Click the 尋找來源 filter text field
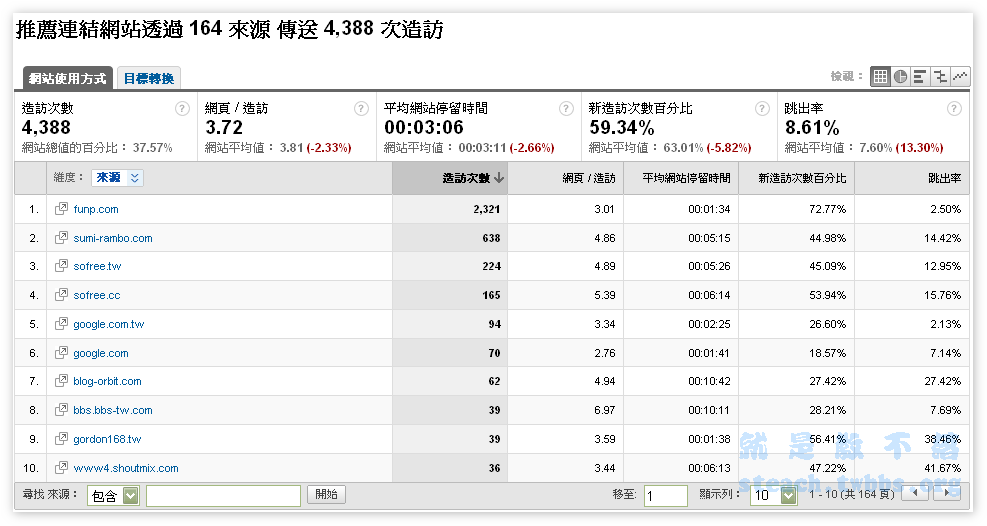The height and width of the screenshot is (526, 987). pos(223,495)
